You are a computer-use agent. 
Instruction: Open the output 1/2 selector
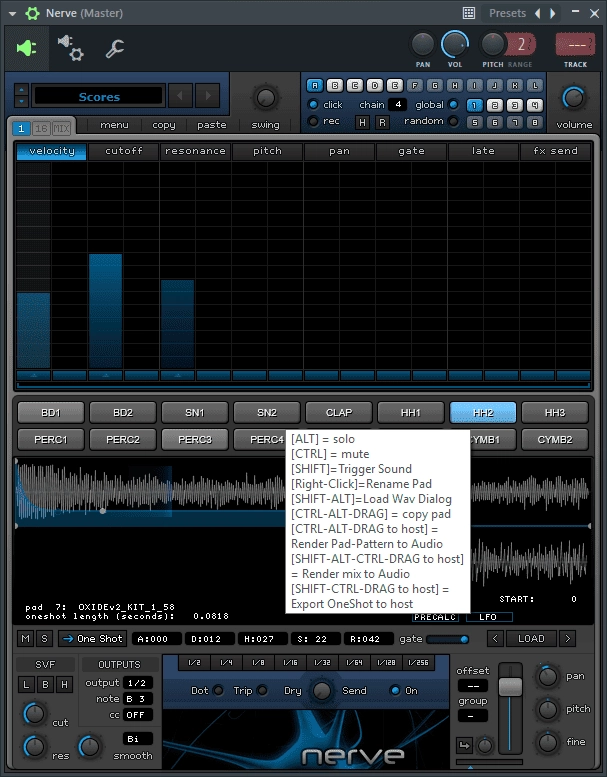(137, 683)
